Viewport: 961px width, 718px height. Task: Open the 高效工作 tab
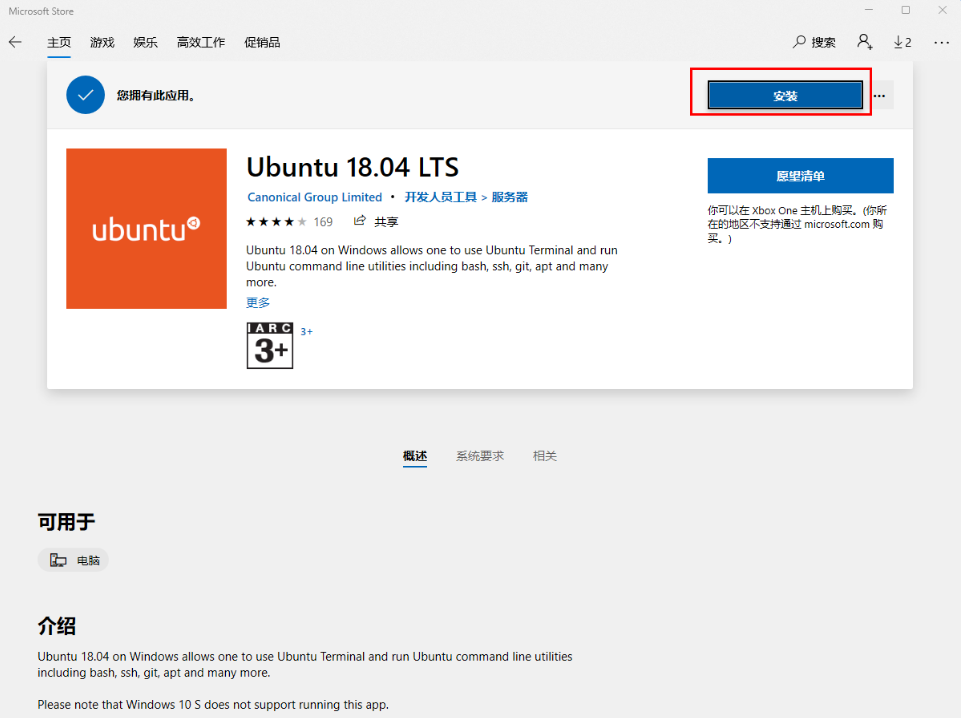200,42
